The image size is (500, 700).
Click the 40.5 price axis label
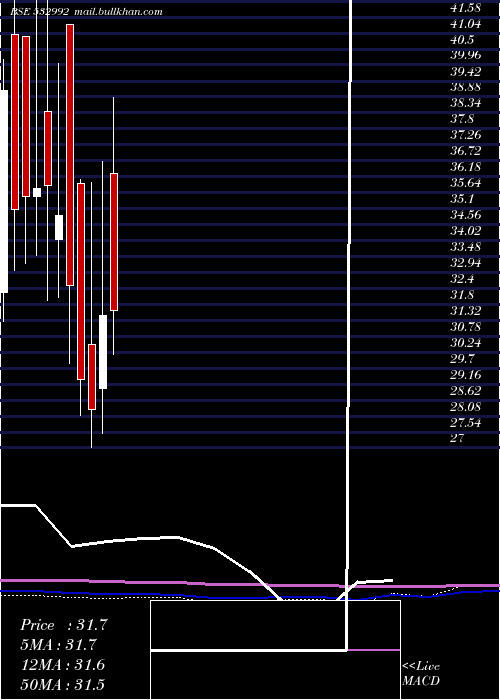tap(462, 40)
